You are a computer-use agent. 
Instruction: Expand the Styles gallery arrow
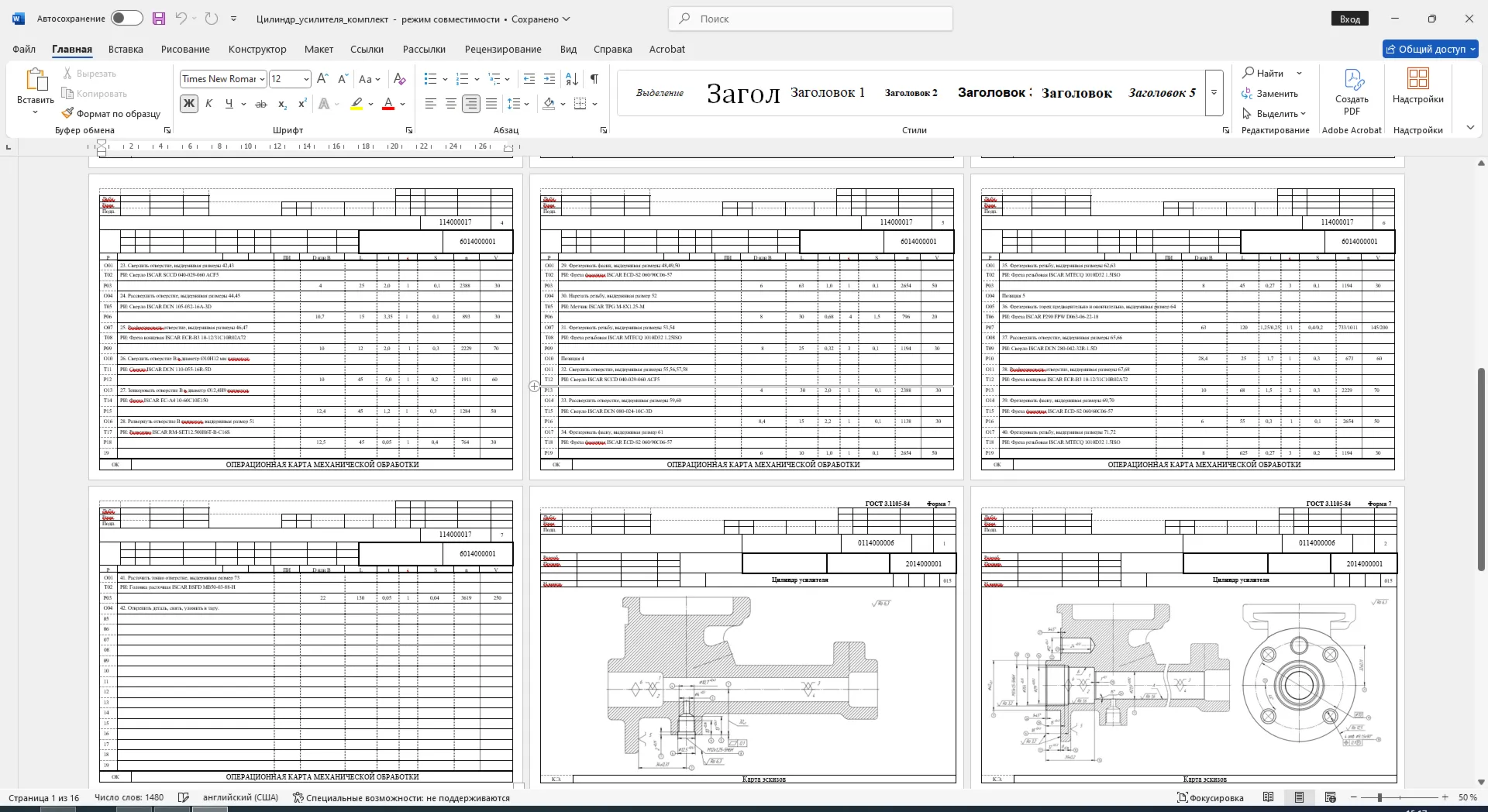click(x=1214, y=93)
